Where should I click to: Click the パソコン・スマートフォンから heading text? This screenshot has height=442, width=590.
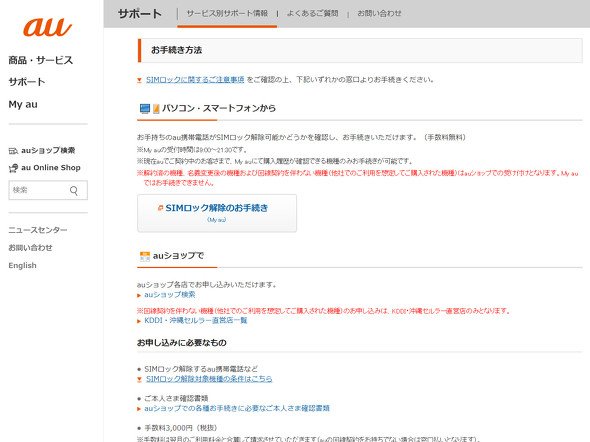click(x=219, y=108)
